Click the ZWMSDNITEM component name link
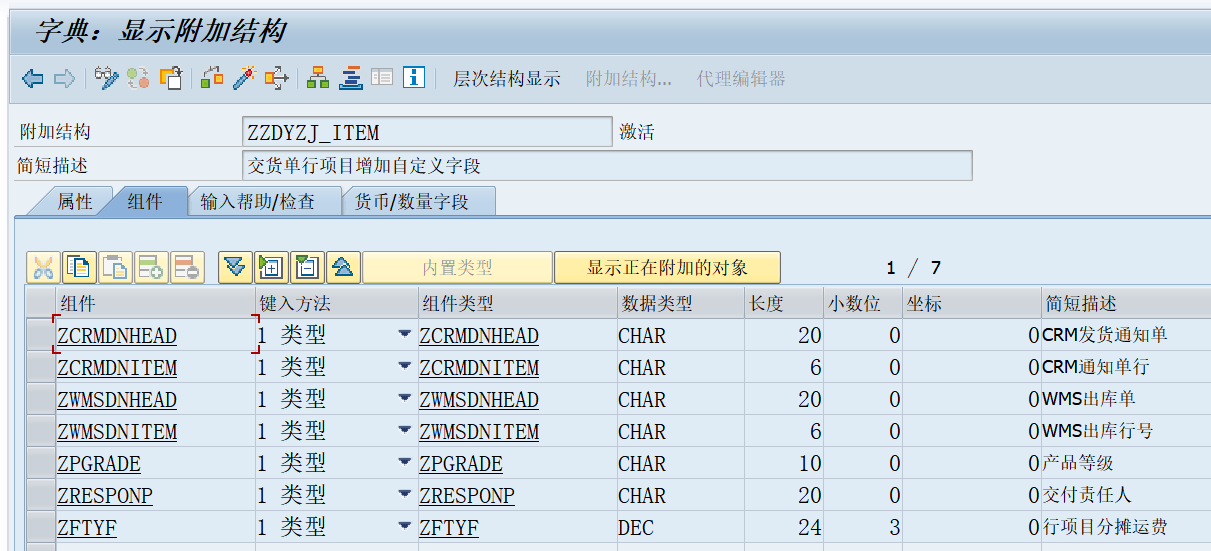The image size is (1211, 551). 117,432
